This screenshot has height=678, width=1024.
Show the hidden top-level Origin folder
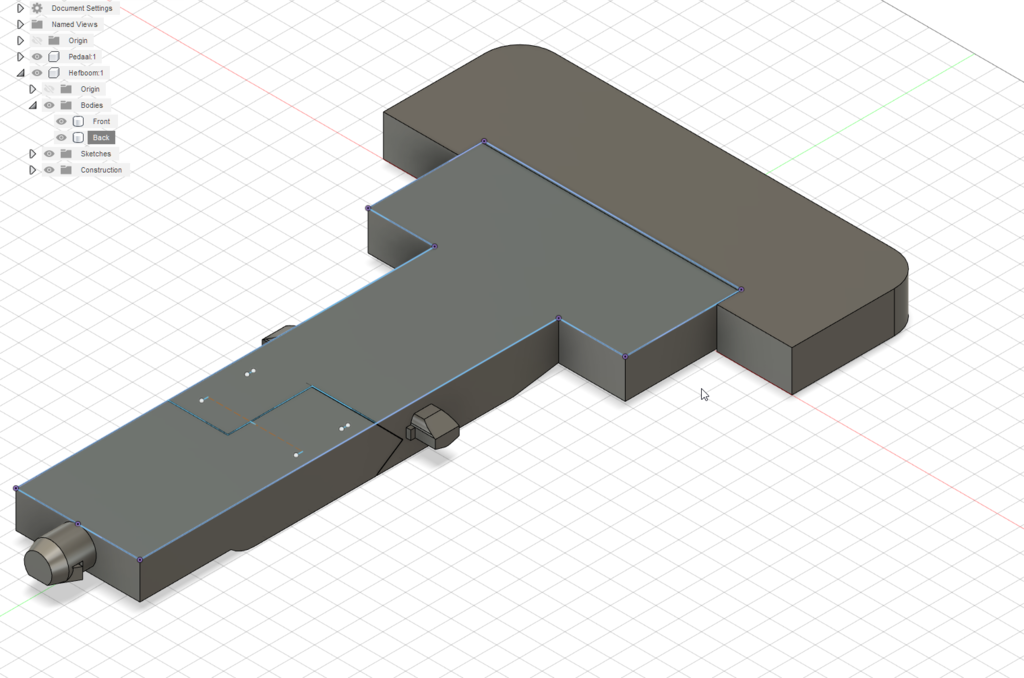click(x=38, y=40)
